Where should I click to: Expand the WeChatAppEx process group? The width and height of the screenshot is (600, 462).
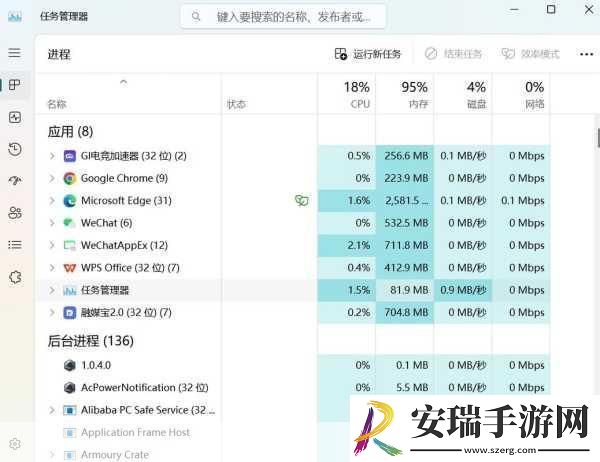(52, 245)
